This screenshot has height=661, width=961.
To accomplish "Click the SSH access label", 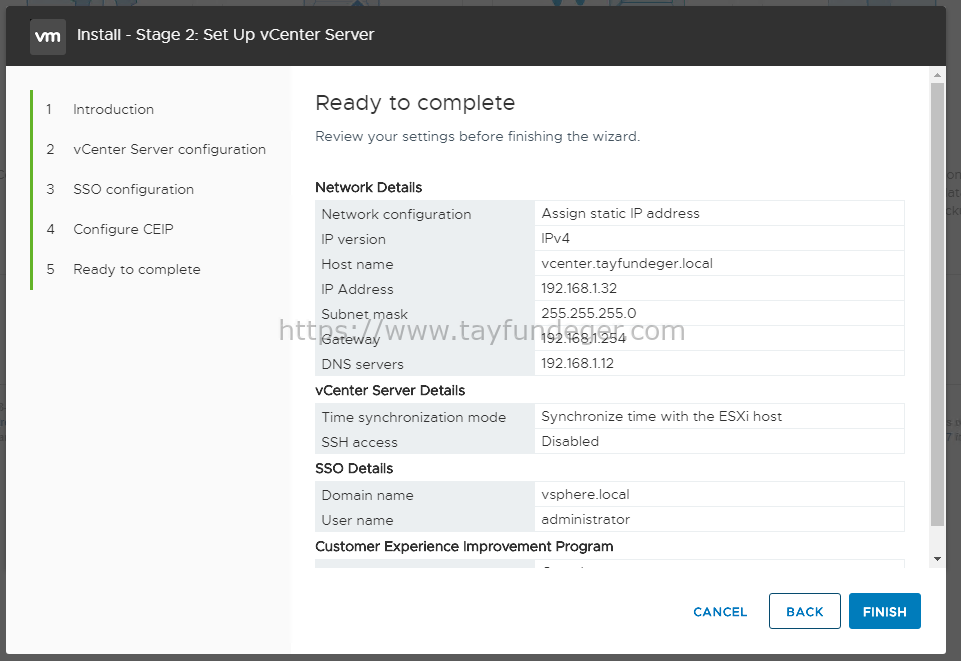I will [359, 442].
